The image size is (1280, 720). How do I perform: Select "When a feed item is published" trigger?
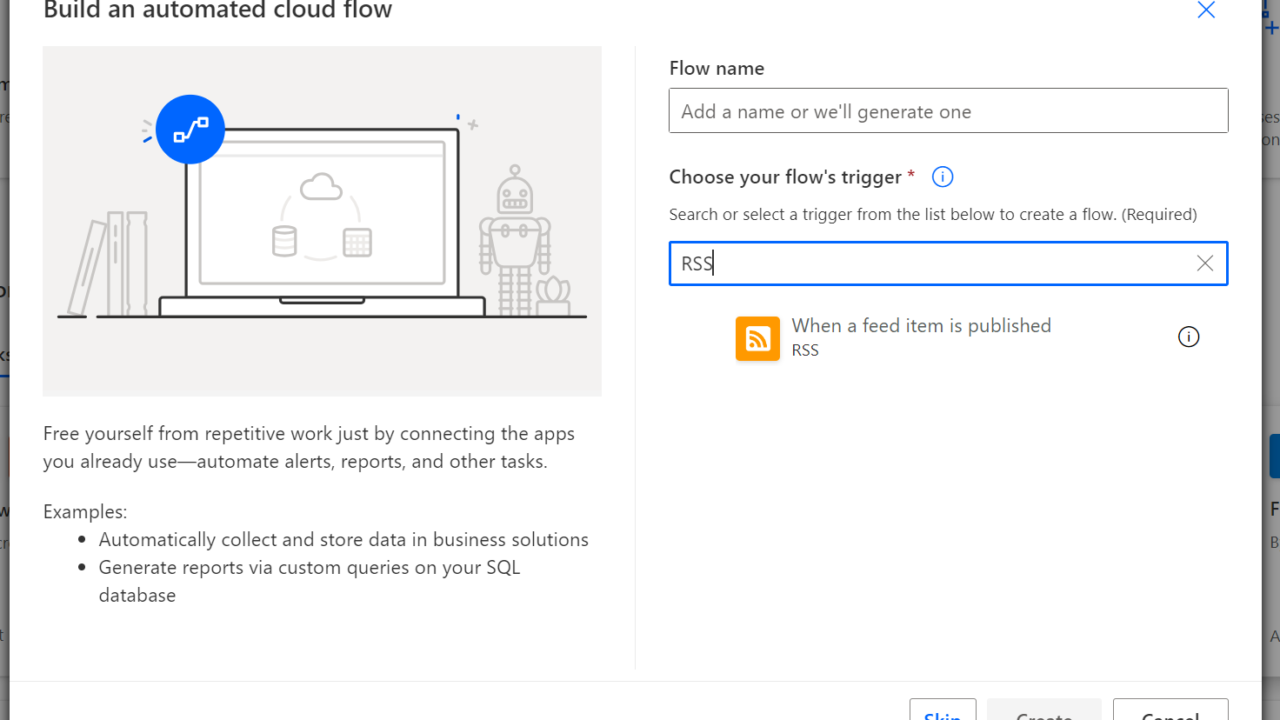[920, 326]
